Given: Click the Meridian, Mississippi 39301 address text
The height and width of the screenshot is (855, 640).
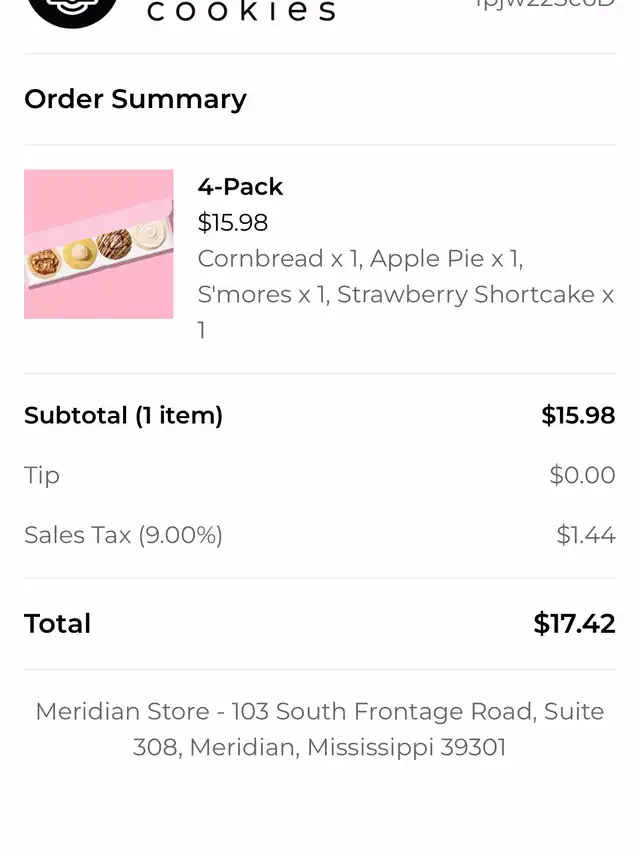Looking at the screenshot, I should pyautogui.click(x=348, y=748).
